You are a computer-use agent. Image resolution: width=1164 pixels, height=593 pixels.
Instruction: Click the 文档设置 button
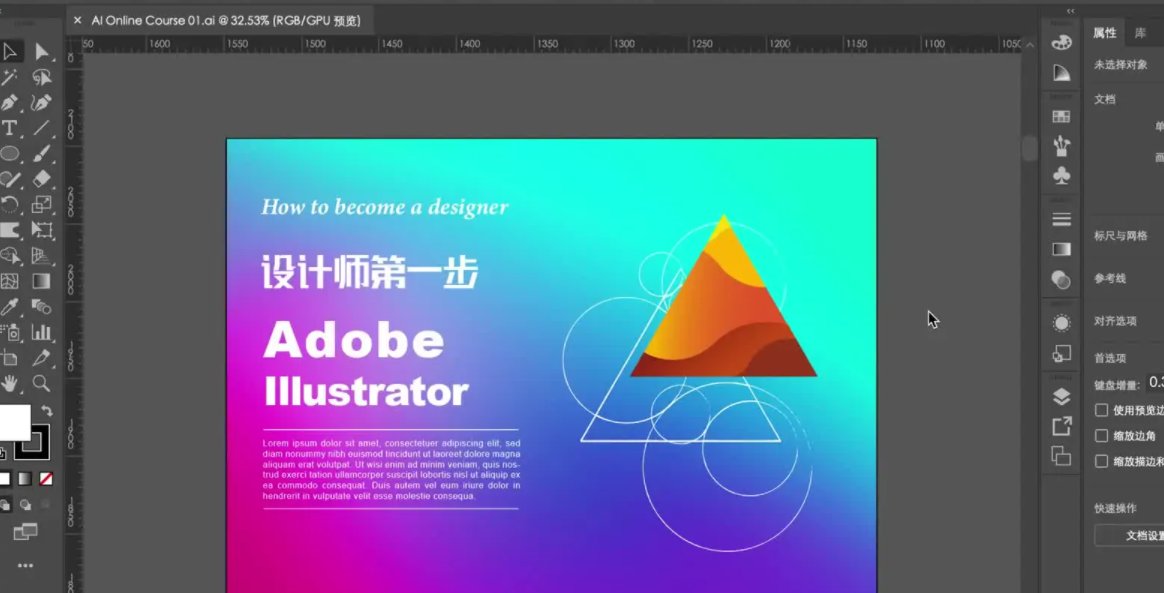[x=1140, y=536]
